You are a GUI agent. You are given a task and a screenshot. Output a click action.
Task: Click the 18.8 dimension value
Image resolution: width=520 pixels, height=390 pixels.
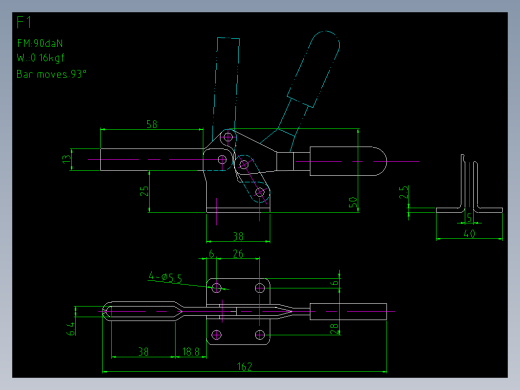tap(191, 352)
